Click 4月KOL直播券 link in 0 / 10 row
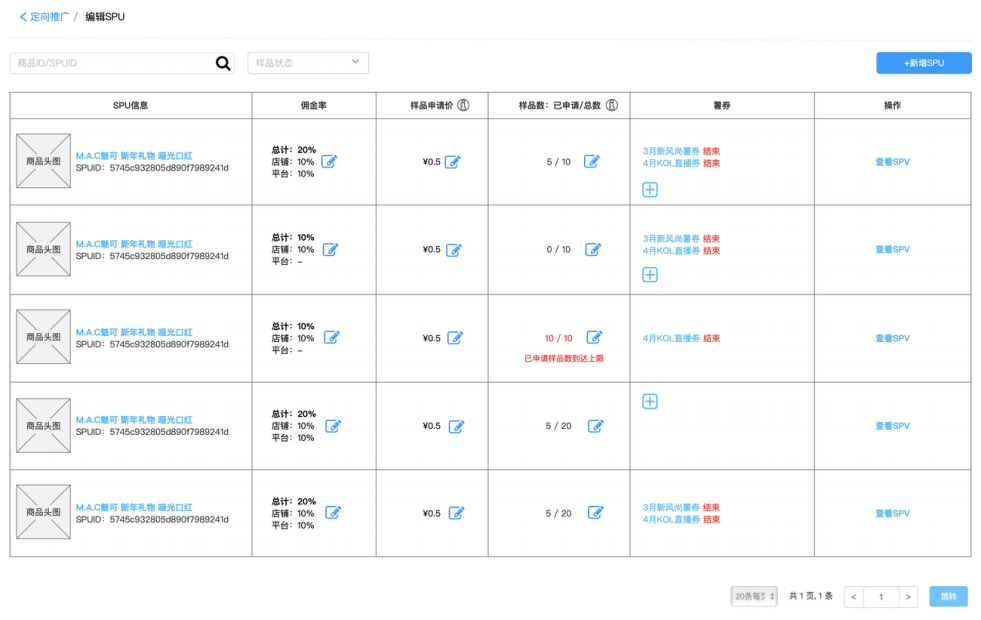Screen dimensions: 981x620 pyautogui.click(x=671, y=251)
